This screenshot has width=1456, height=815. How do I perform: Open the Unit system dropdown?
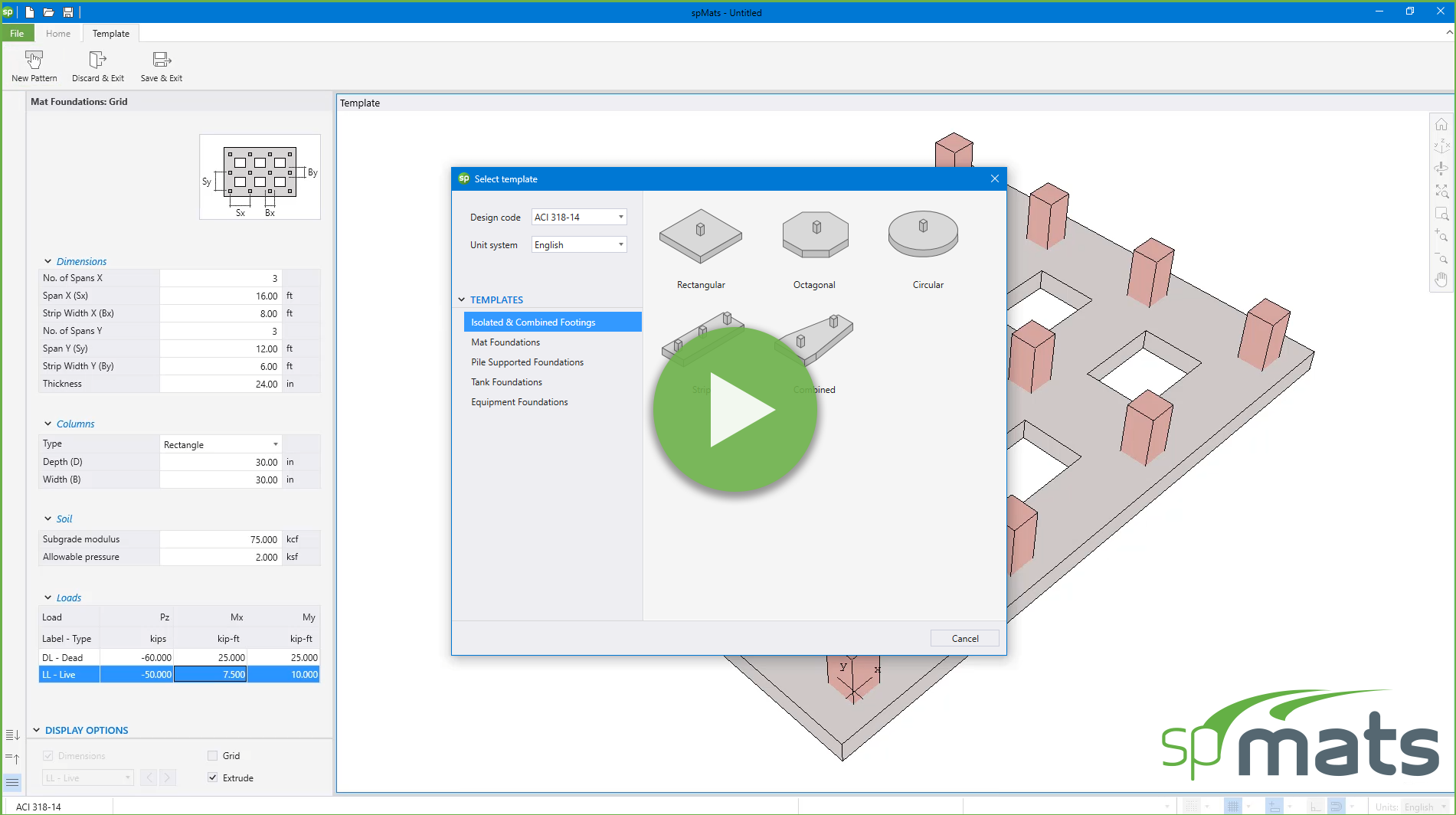click(x=579, y=245)
